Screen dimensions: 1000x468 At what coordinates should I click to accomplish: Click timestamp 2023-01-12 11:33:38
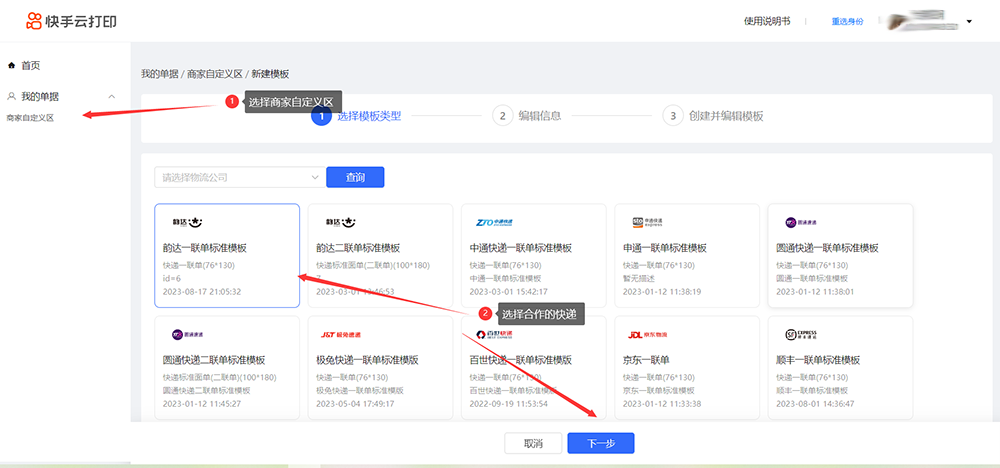point(662,404)
